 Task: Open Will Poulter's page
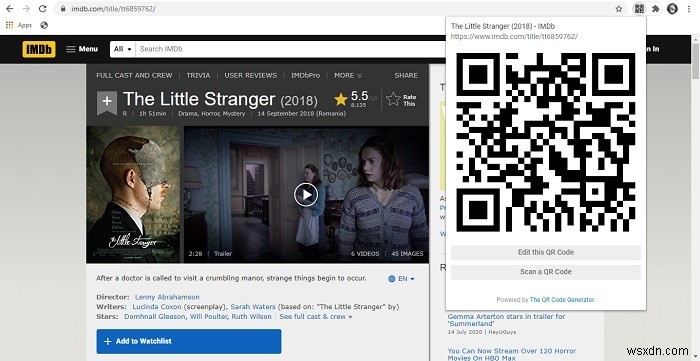point(210,317)
